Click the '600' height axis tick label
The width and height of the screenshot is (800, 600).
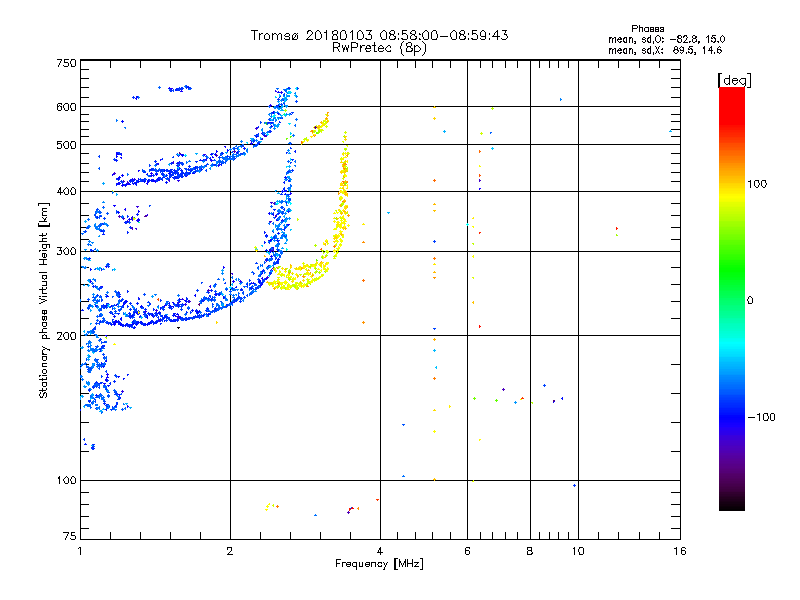point(66,107)
